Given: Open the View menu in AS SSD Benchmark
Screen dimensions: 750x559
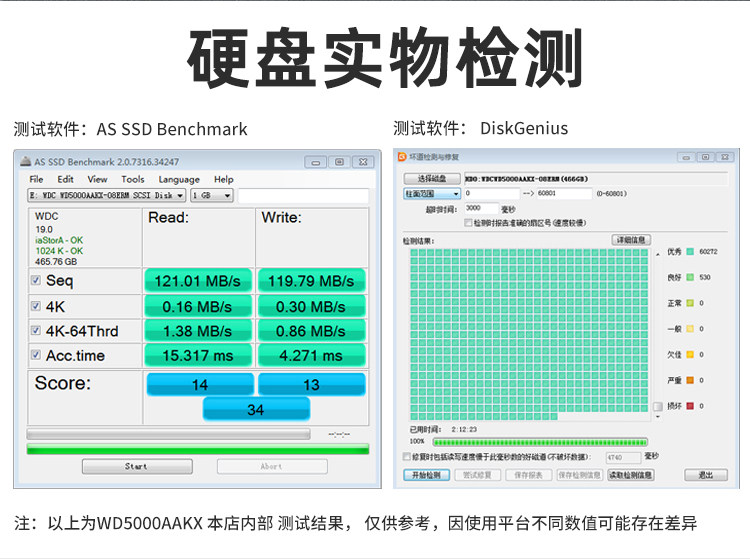Looking at the screenshot, I should click(97, 179).
